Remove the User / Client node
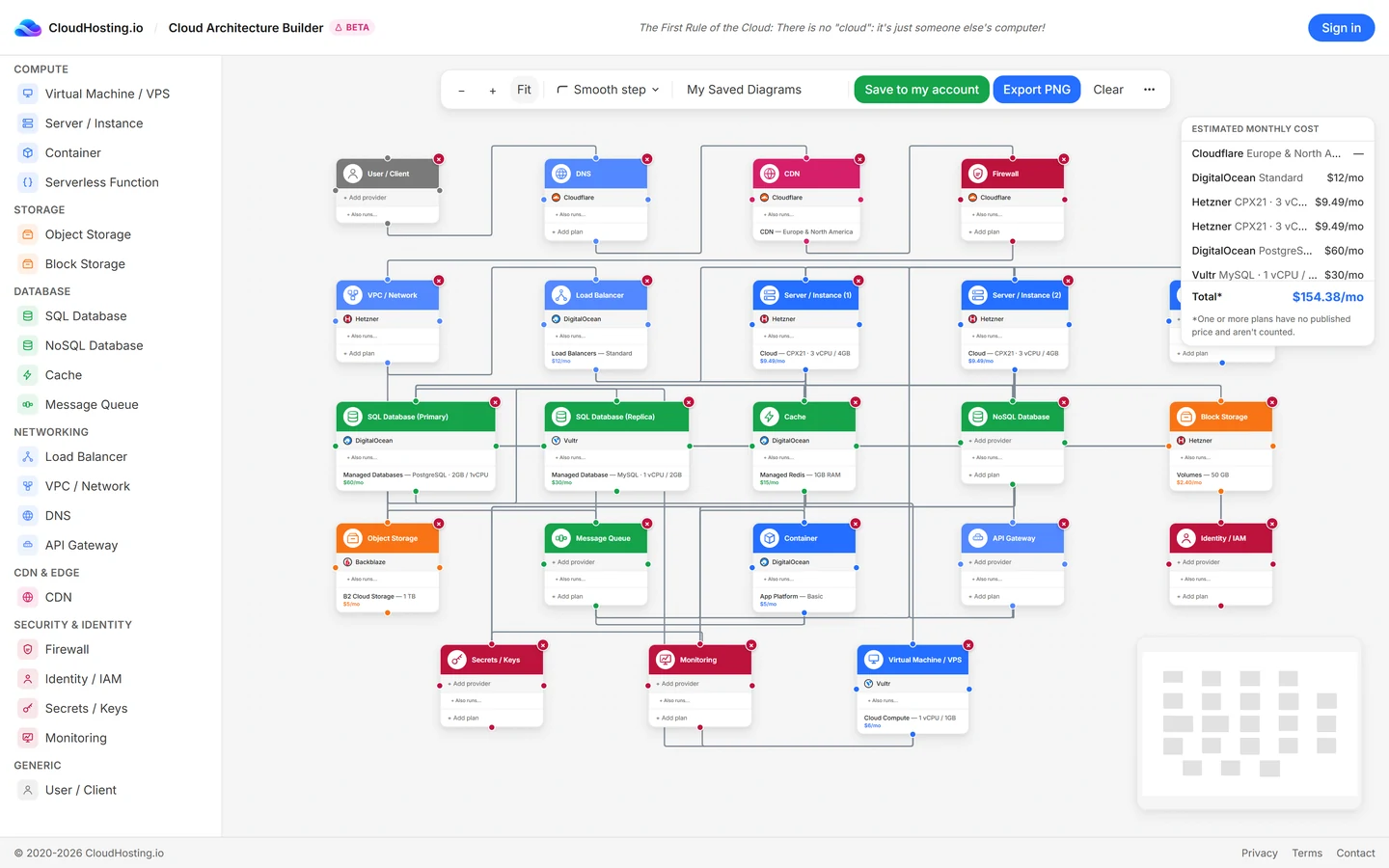The image size is (1389, 868). [x=439, y=159]
